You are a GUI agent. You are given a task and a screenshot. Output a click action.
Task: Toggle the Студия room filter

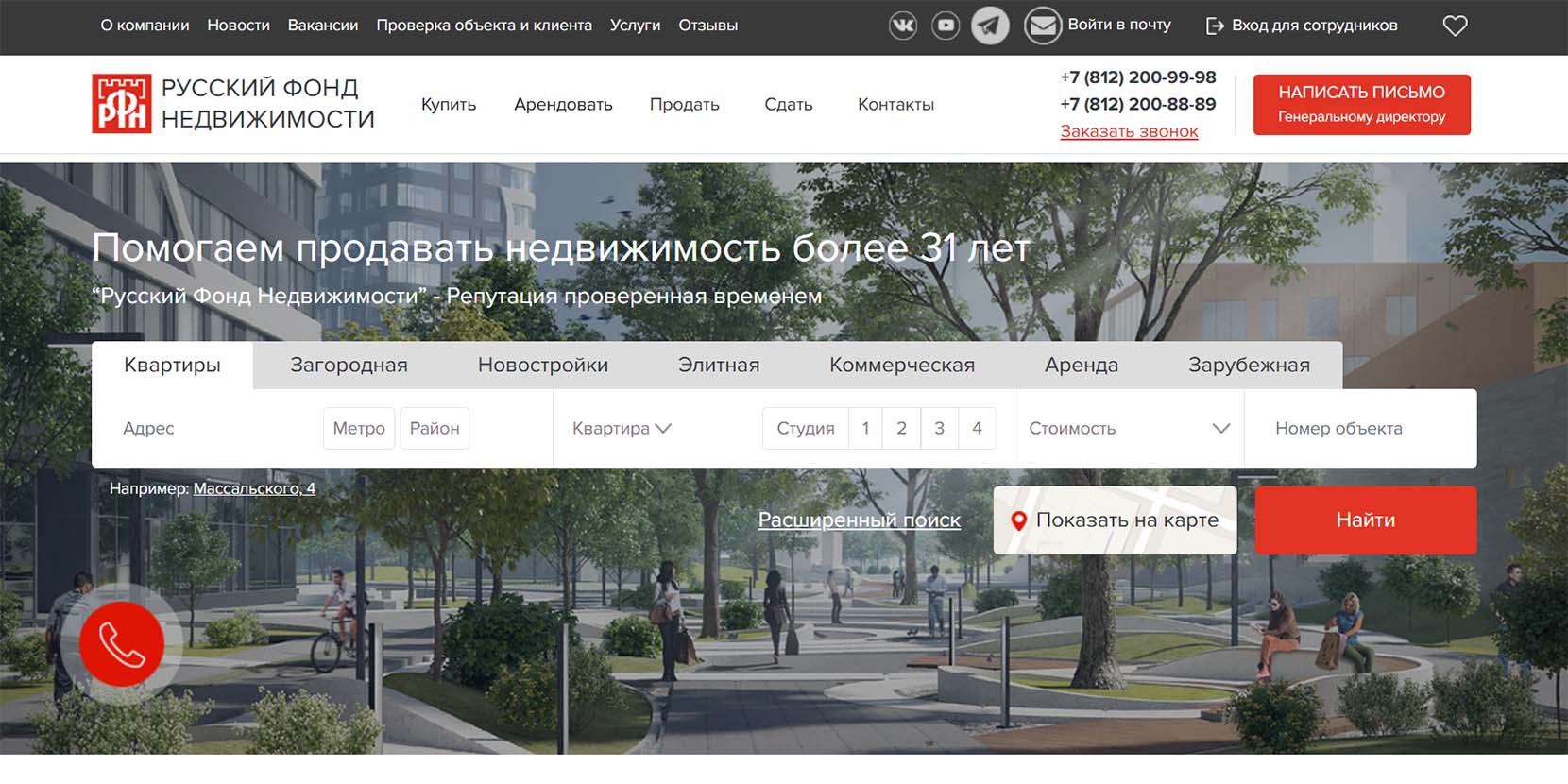pos(805,429)
